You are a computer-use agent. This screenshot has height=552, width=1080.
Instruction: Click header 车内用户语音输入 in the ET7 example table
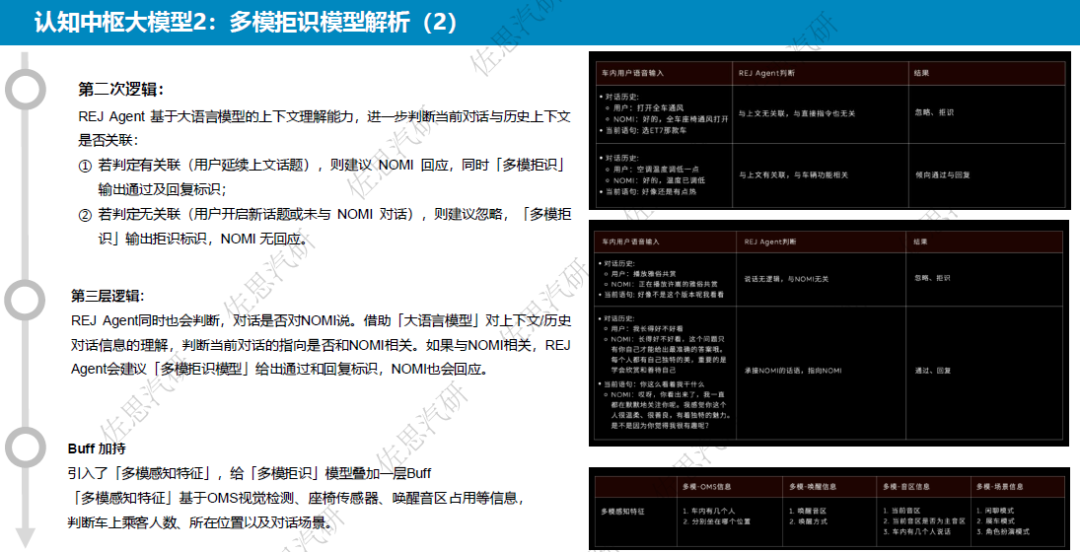(x=632, y=73)
